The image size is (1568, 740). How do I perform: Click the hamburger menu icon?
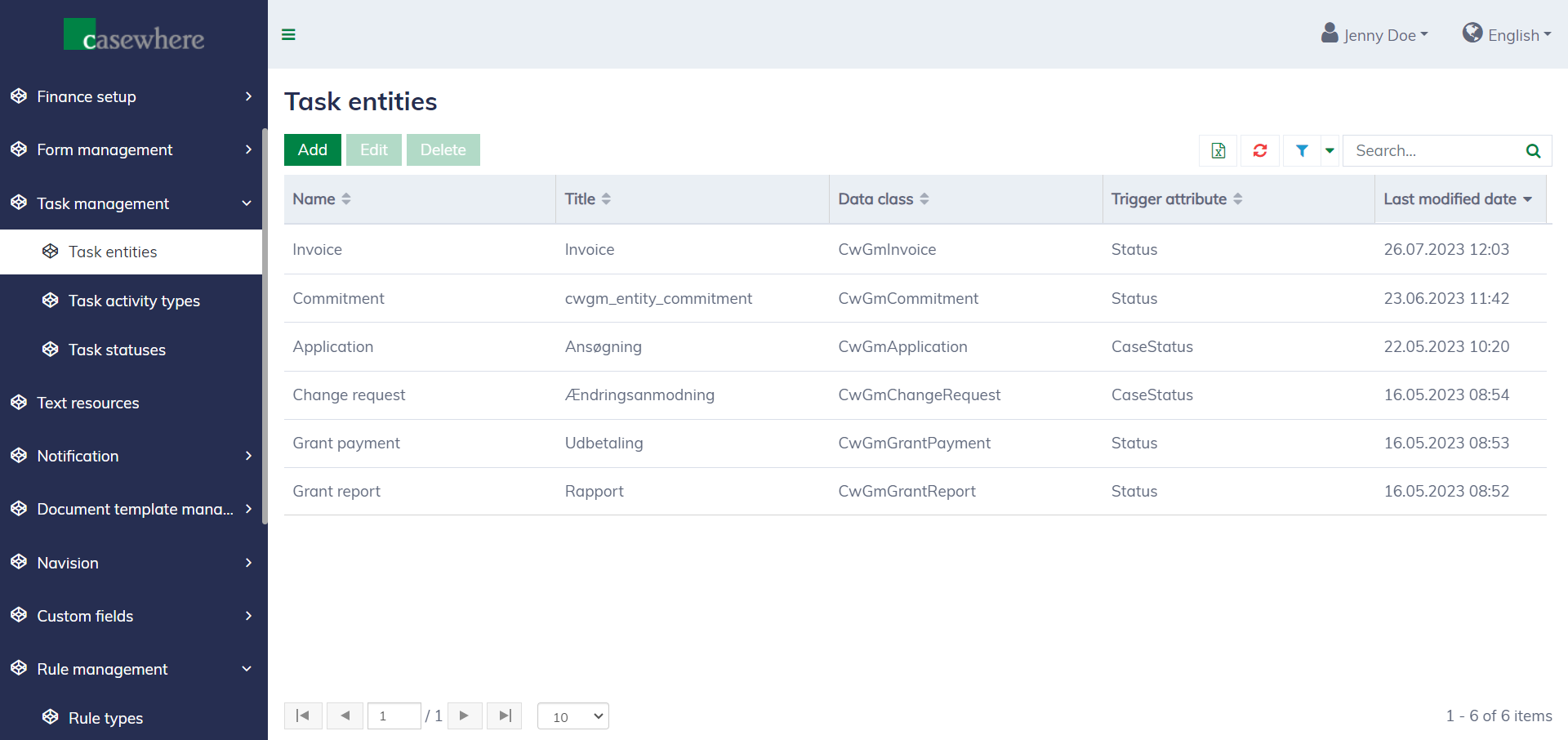(x=288, y=34)
